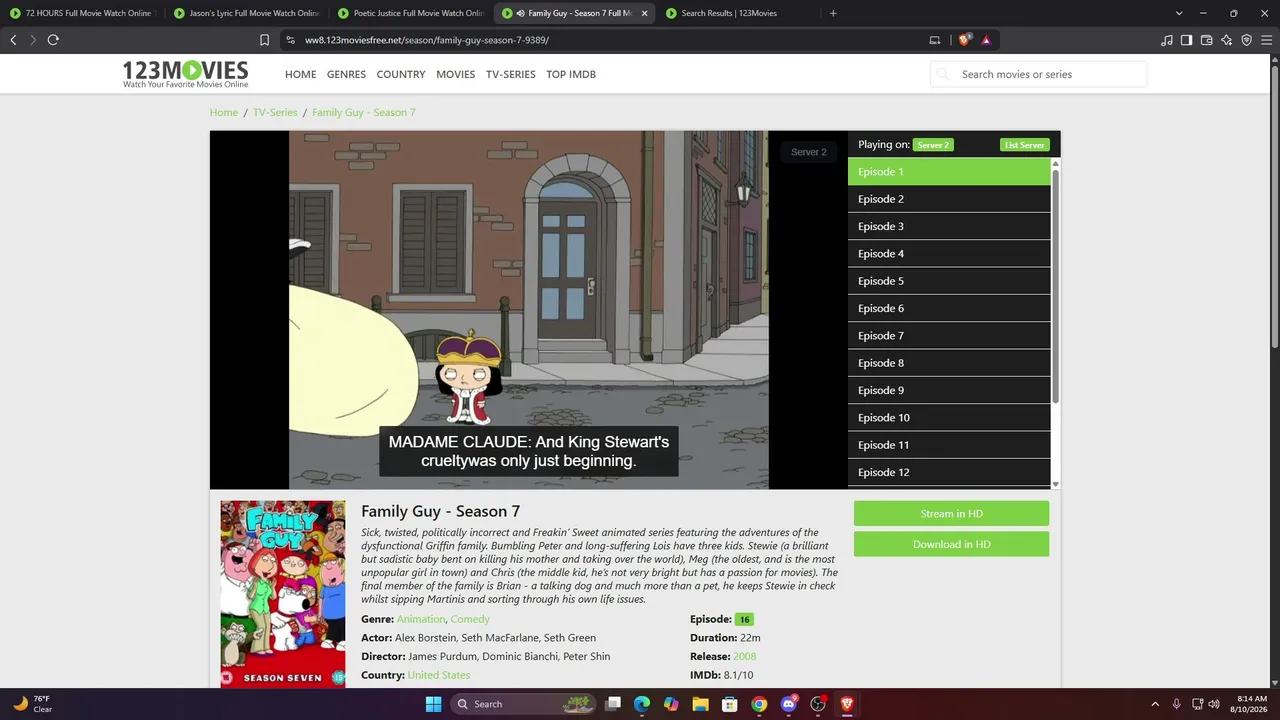Open Discord from the taskbar

click(789, 704)
